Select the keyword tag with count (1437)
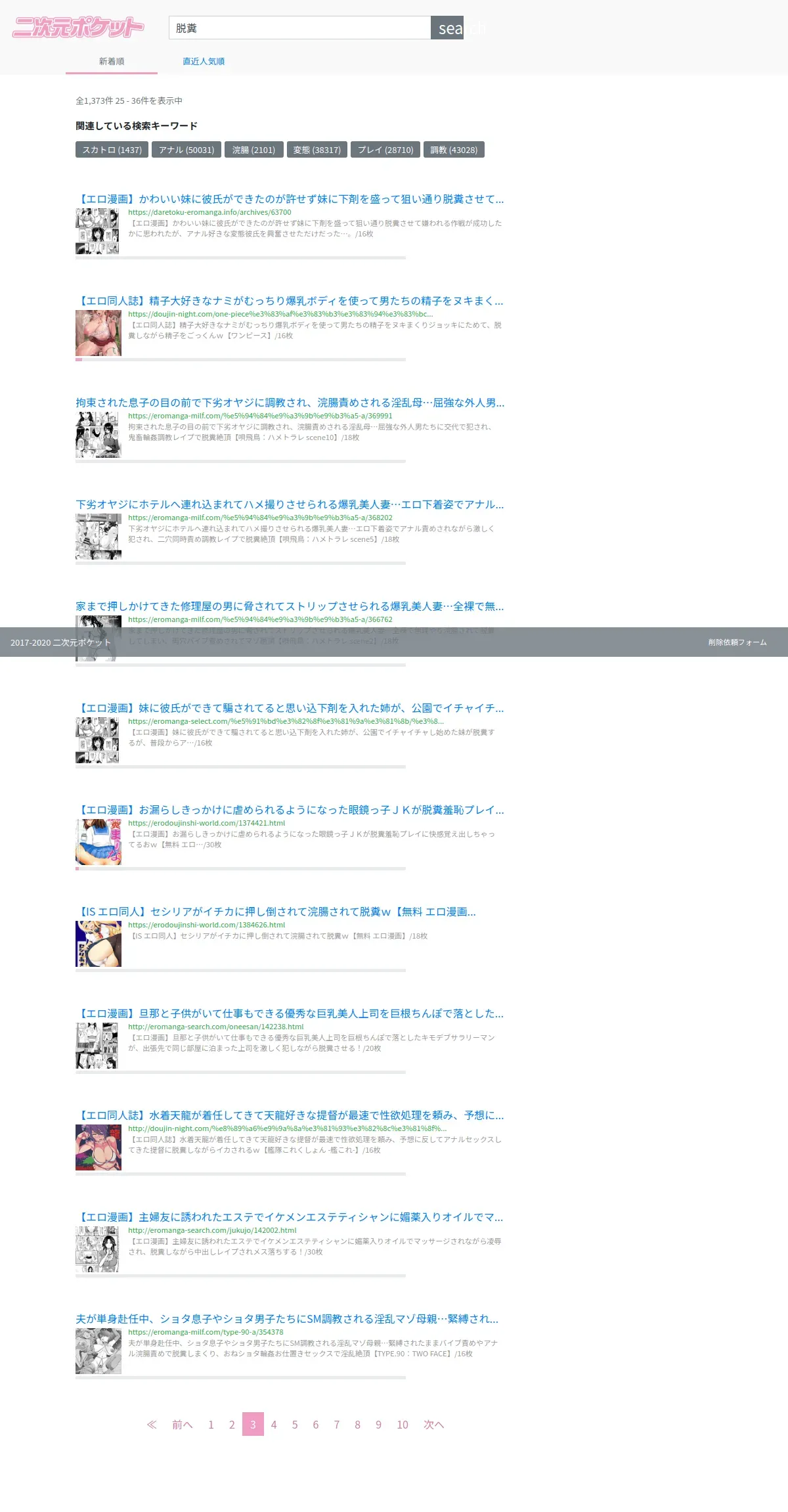Image resolution: width=788 pixels, height=1512 pixels. (x=112, y=150)
